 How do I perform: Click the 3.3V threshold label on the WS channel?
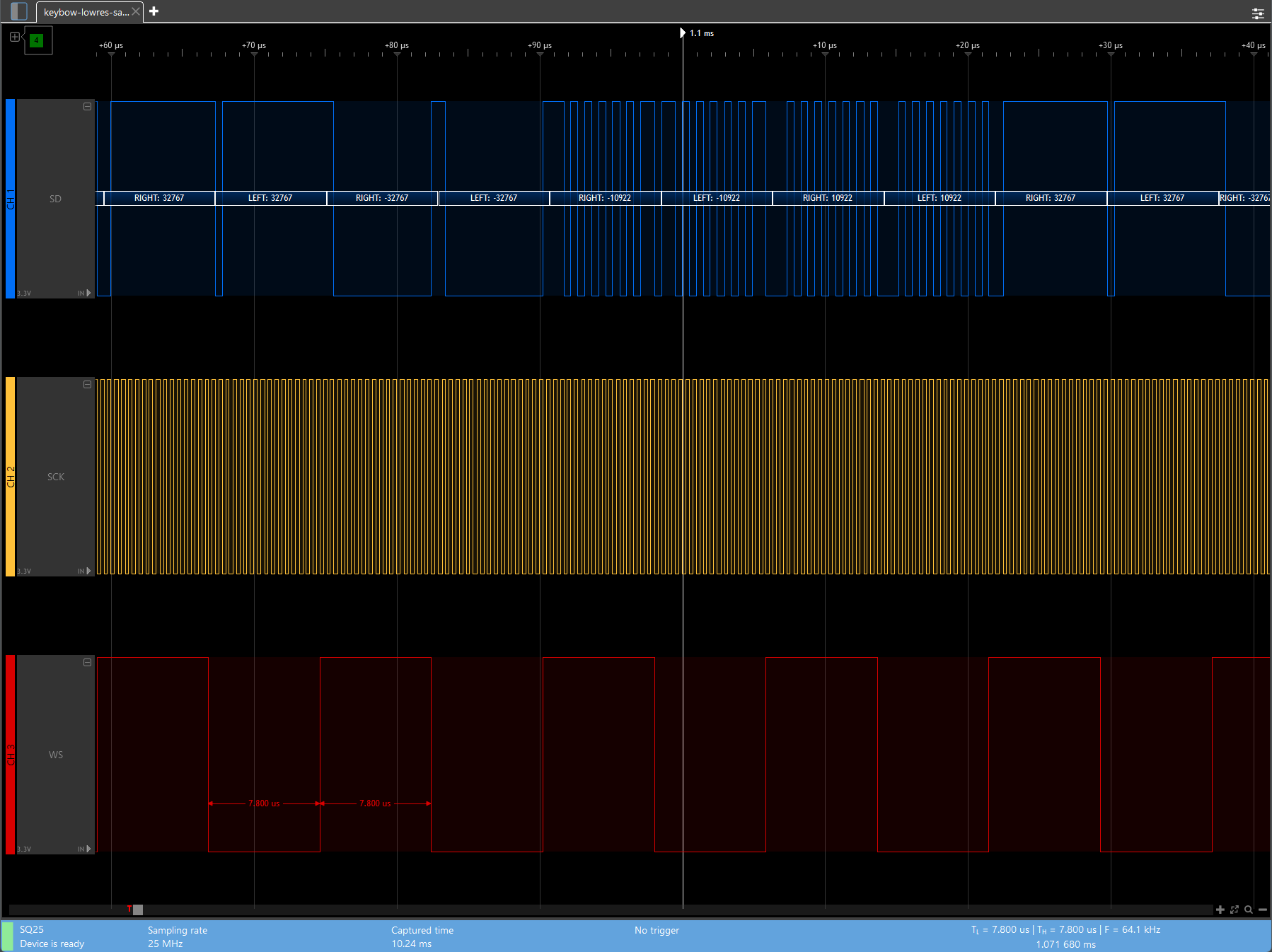point(24,849)
